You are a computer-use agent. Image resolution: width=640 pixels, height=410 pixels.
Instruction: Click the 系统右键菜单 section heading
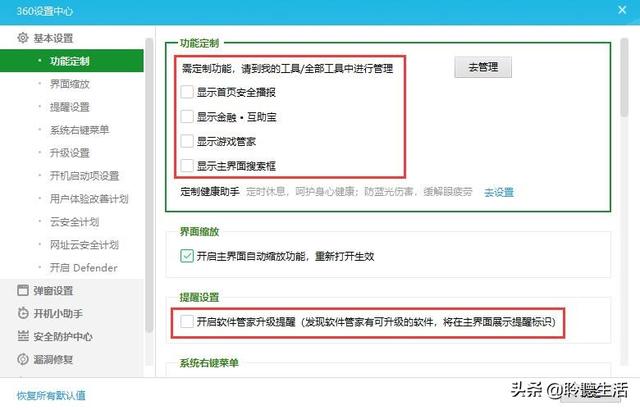point(209,363)
